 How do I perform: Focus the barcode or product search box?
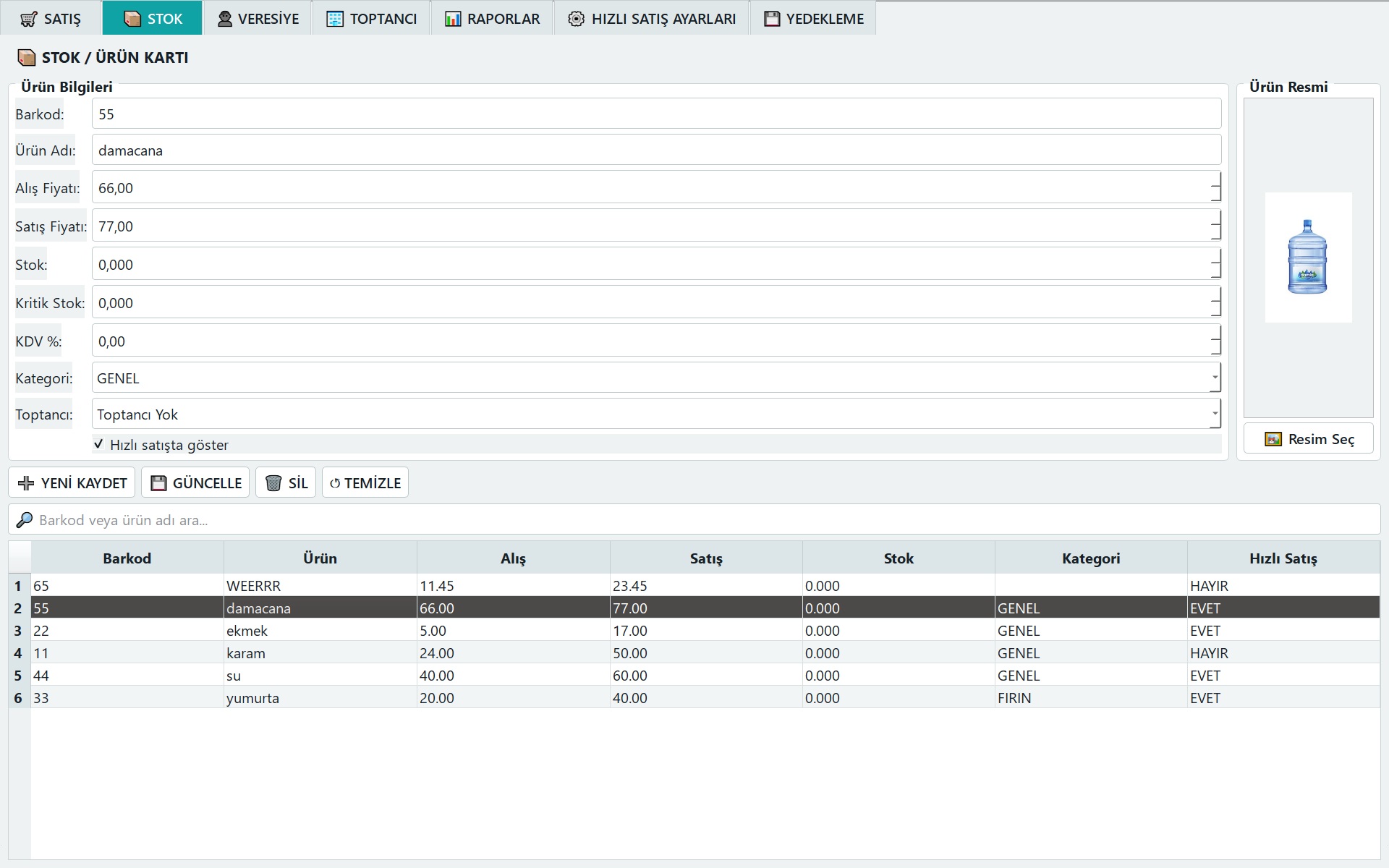coord(694,519)
